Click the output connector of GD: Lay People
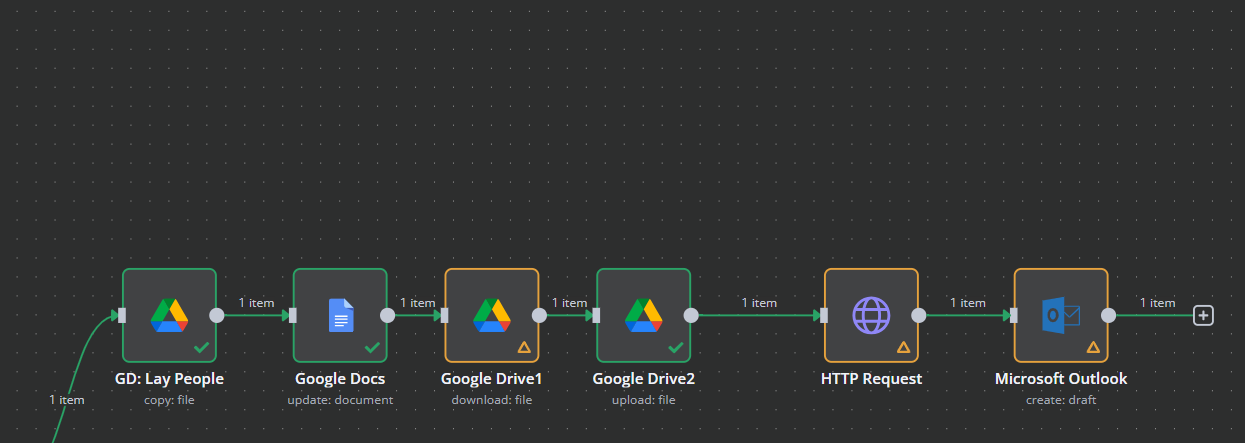 click(217, 315)
